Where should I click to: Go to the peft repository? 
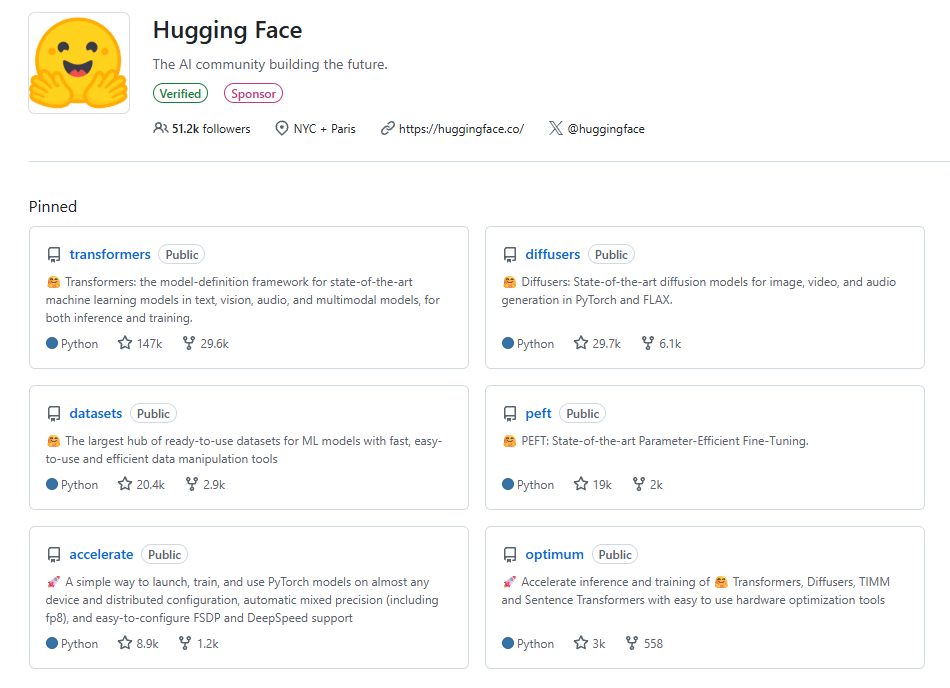(538, 414)
